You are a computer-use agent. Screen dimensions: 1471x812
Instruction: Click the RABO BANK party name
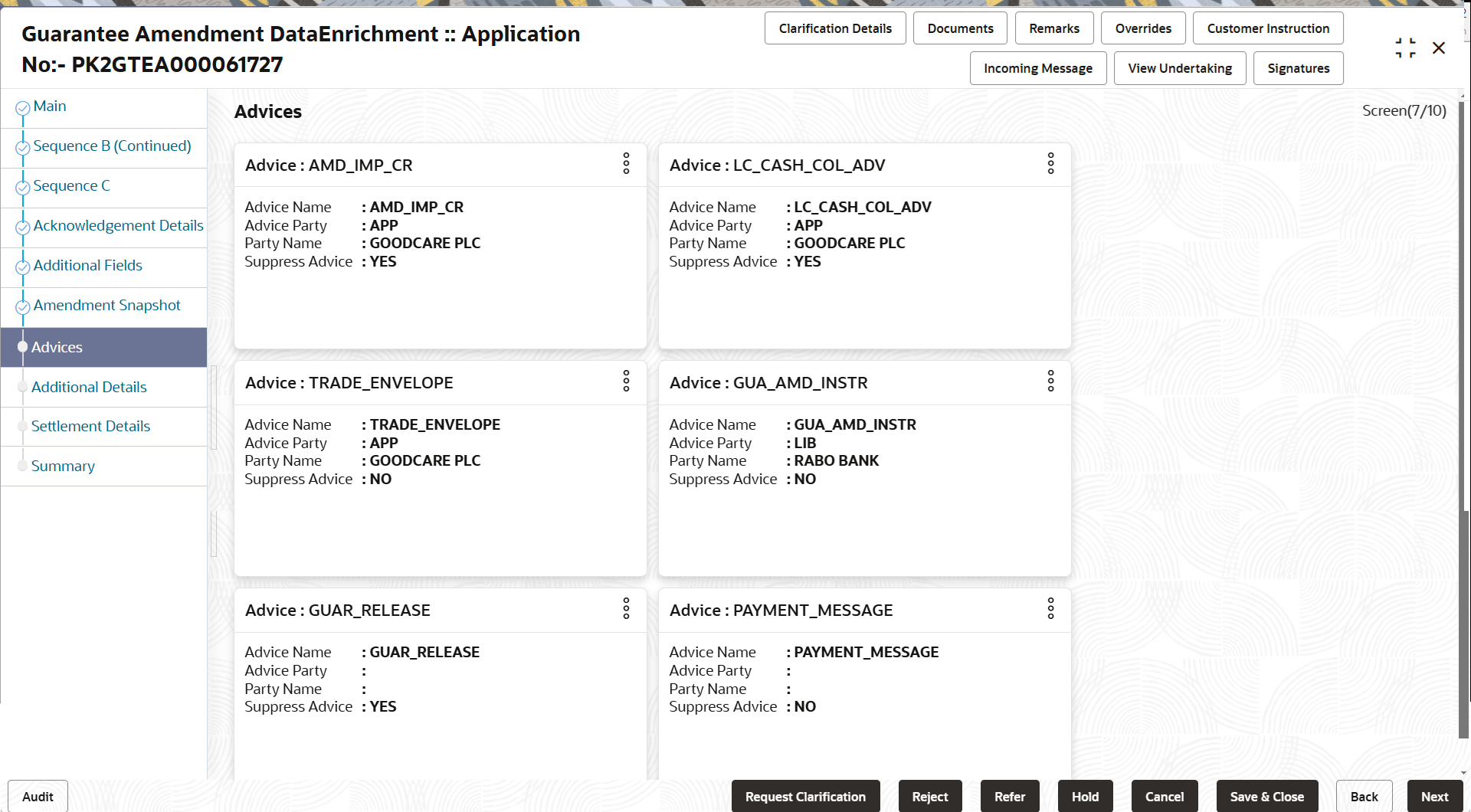[x=837, y=461]
